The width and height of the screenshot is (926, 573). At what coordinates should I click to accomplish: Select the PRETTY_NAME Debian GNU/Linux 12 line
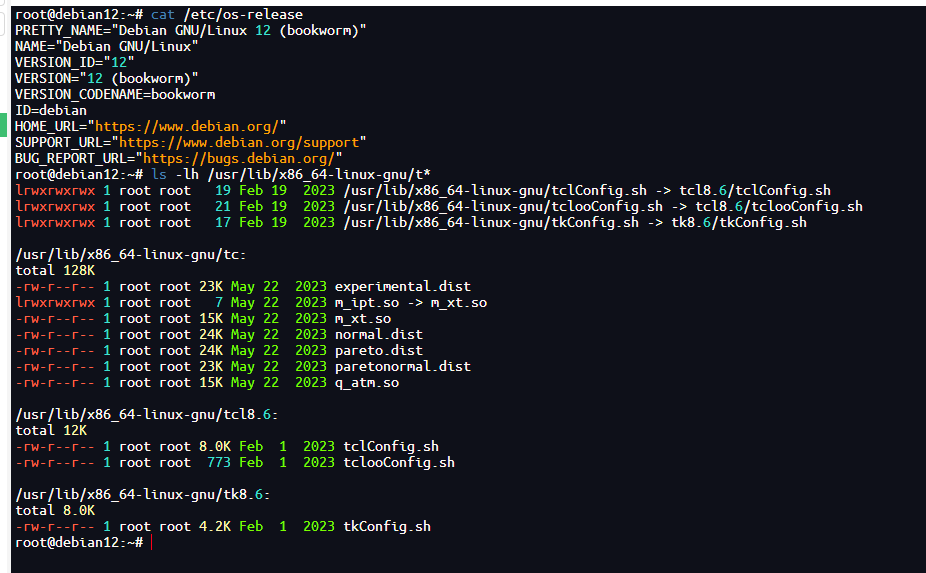pyautogui.click(x=190, y=30)
